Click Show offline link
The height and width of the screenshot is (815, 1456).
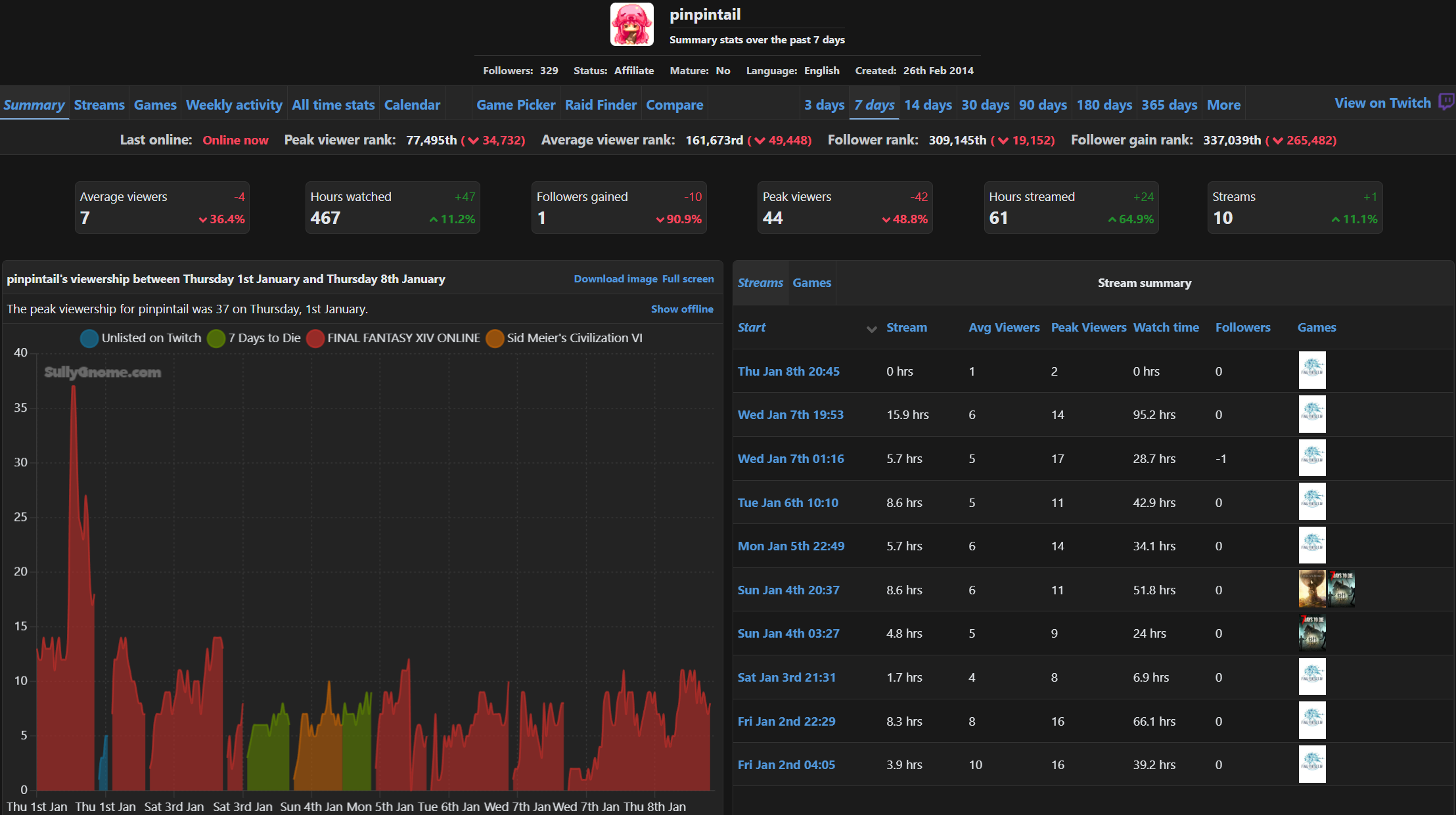tap(681, 309)
